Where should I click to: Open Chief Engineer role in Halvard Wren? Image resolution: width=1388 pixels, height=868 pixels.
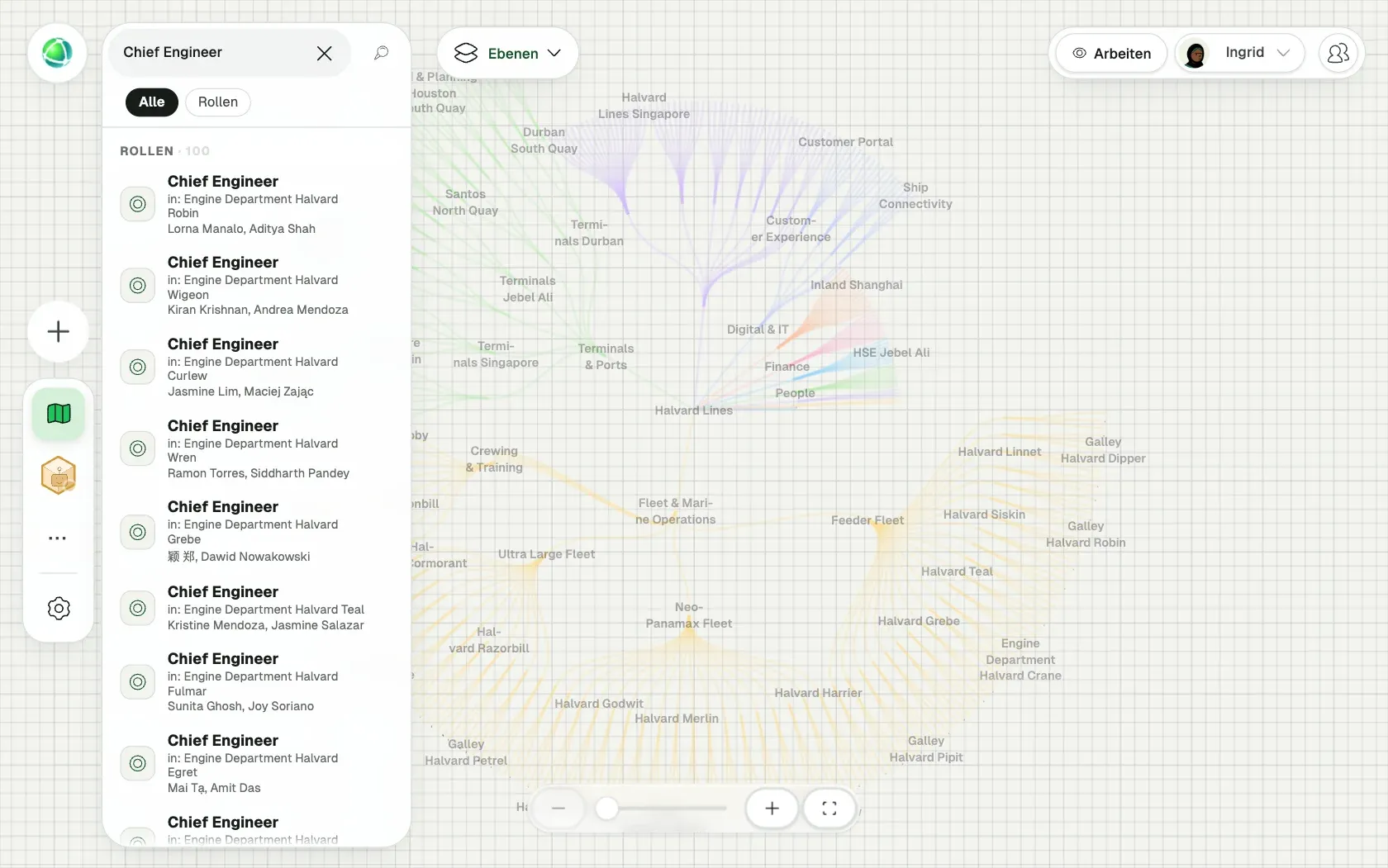click(256, 448)
